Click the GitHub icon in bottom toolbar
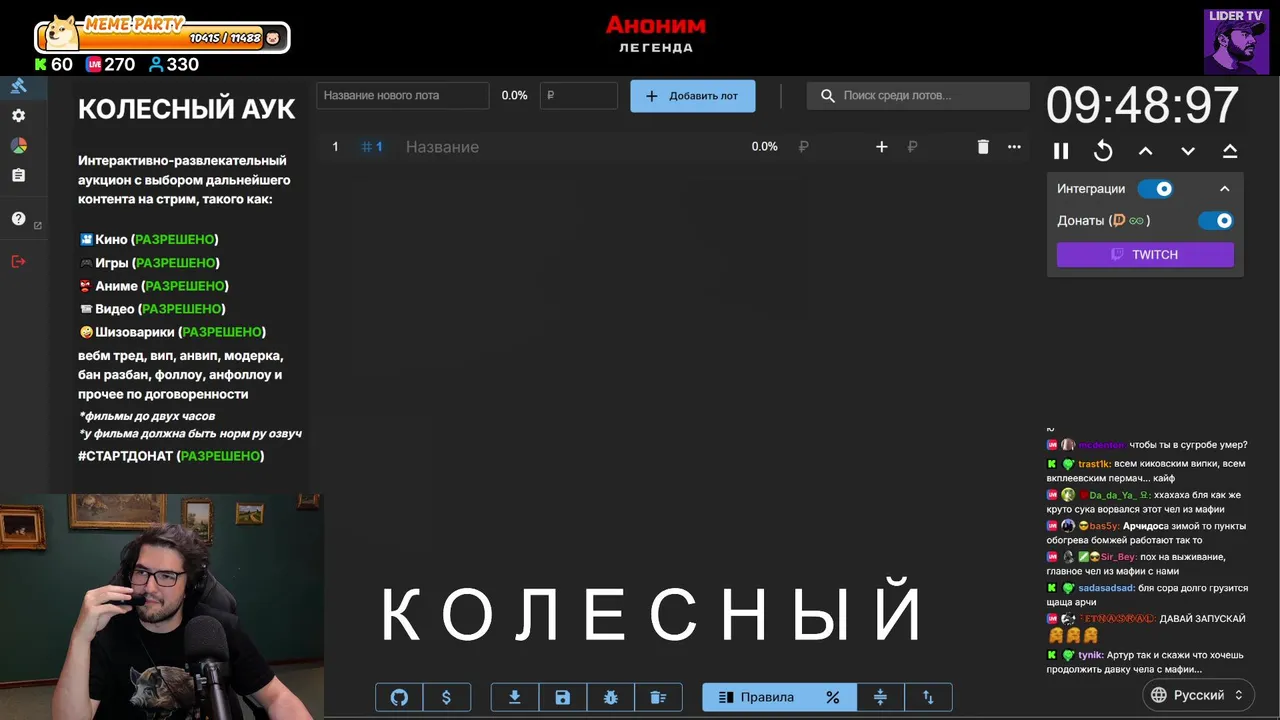Image resolution: width=1280 pixels, height=720 pixels. 399,697
